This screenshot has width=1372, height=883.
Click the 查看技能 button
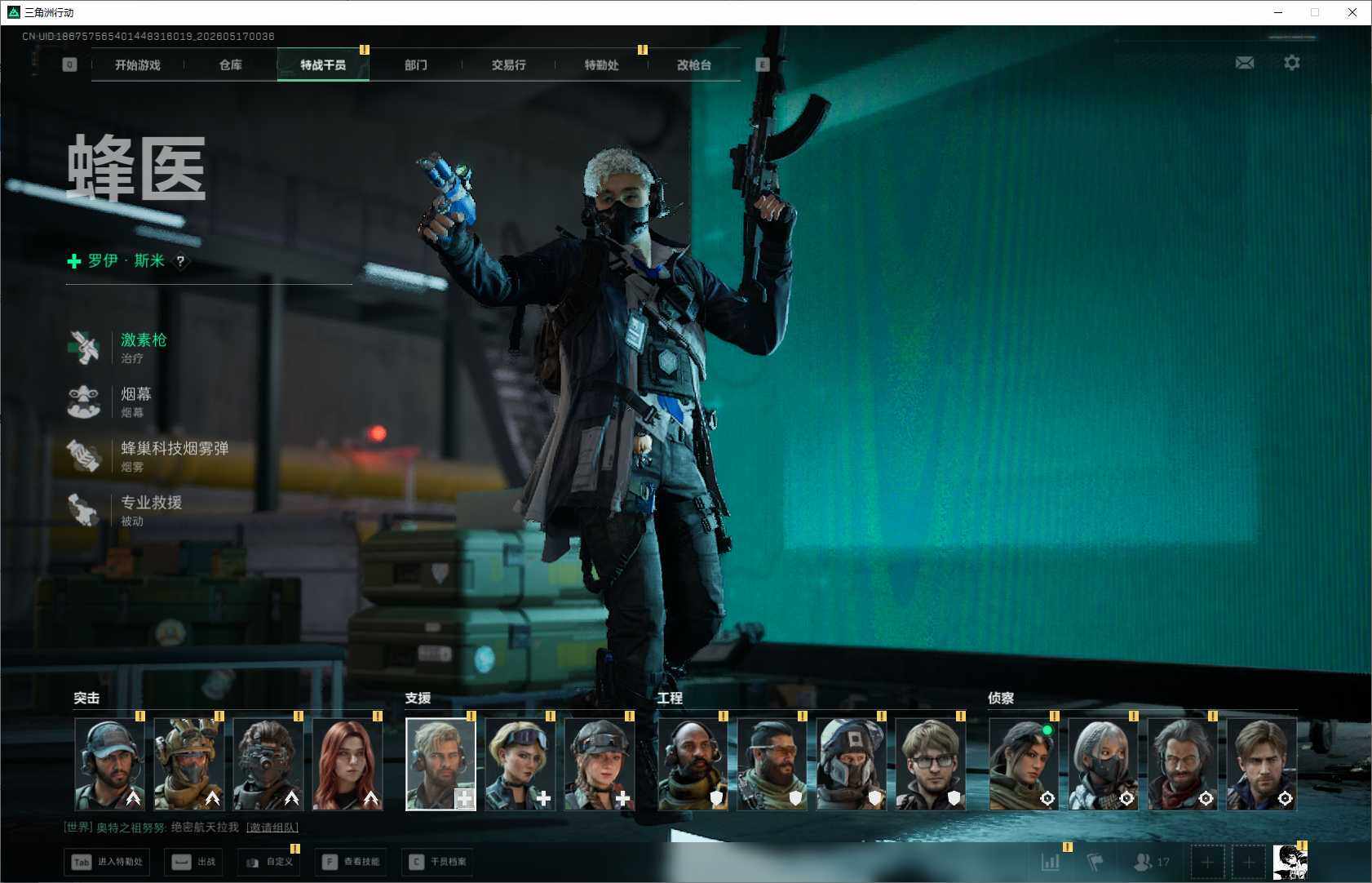352,862
